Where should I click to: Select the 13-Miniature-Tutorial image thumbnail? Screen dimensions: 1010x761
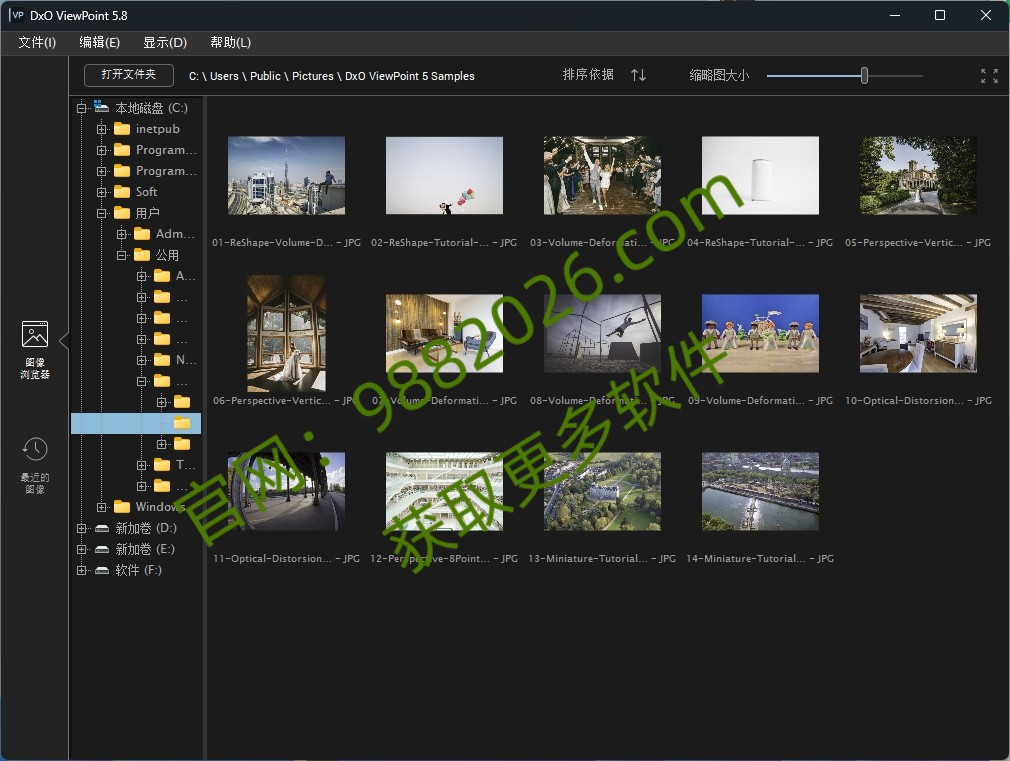click(602, 490)
